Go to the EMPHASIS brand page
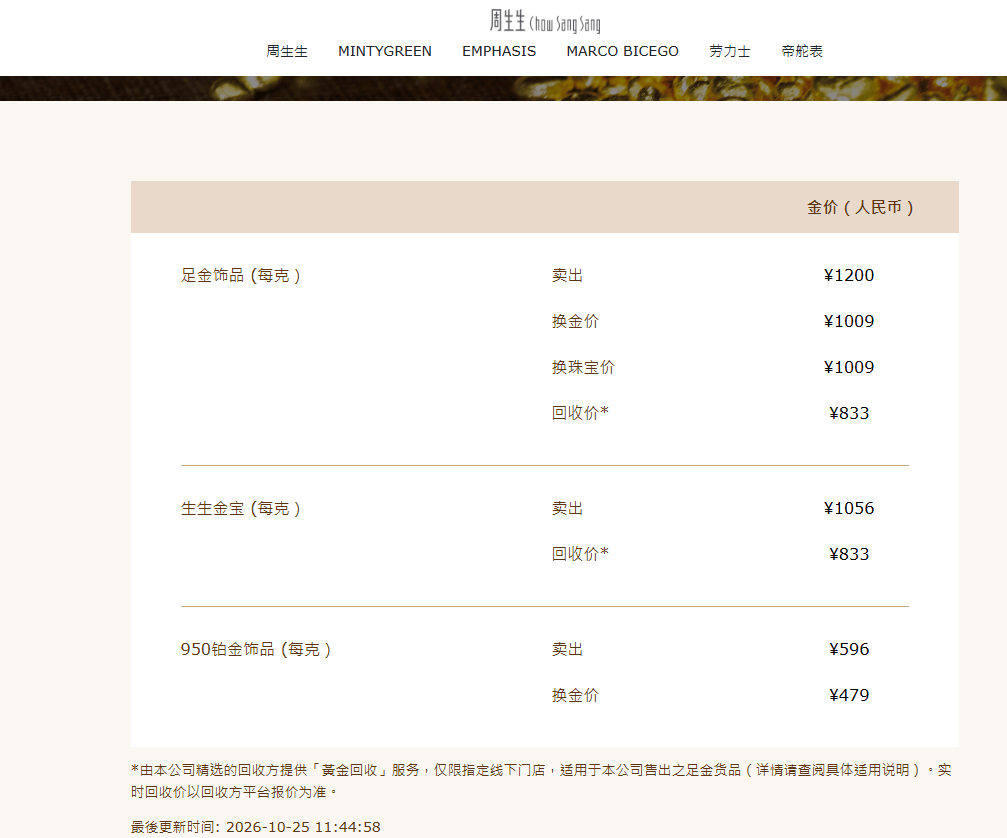 click(x=499, y=51)
